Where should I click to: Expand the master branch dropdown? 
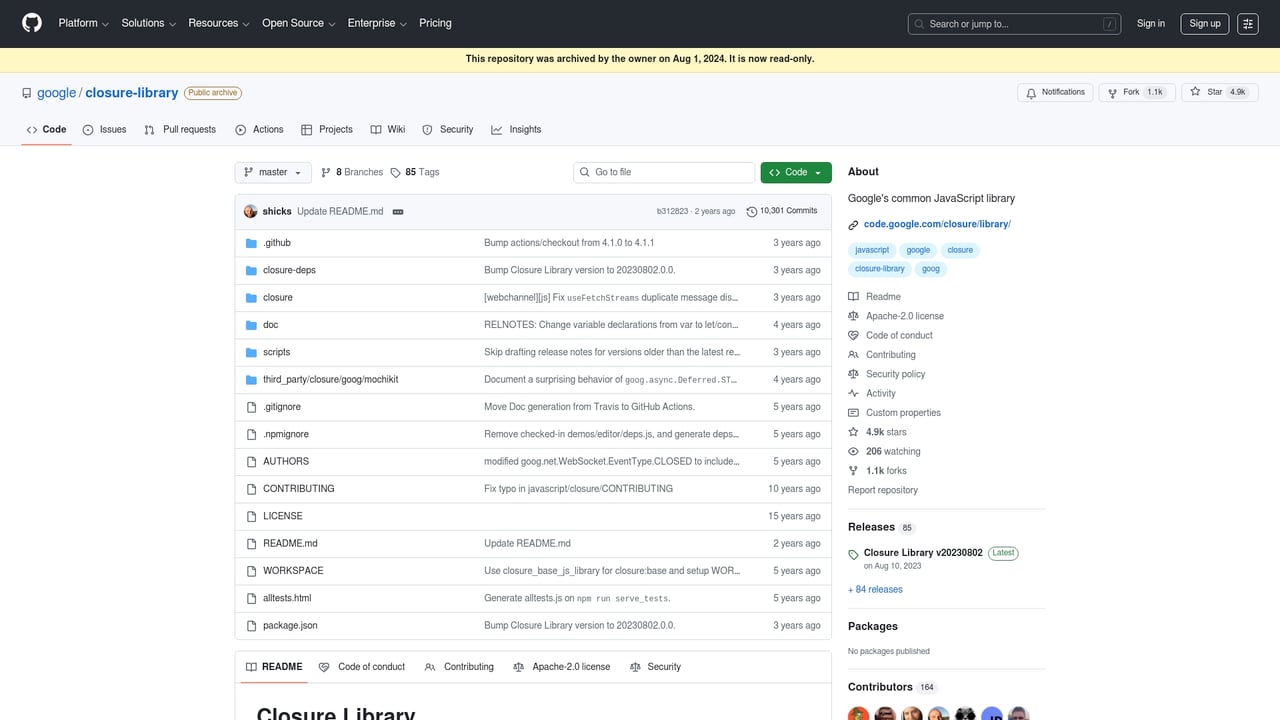click(x=272, y=172)
